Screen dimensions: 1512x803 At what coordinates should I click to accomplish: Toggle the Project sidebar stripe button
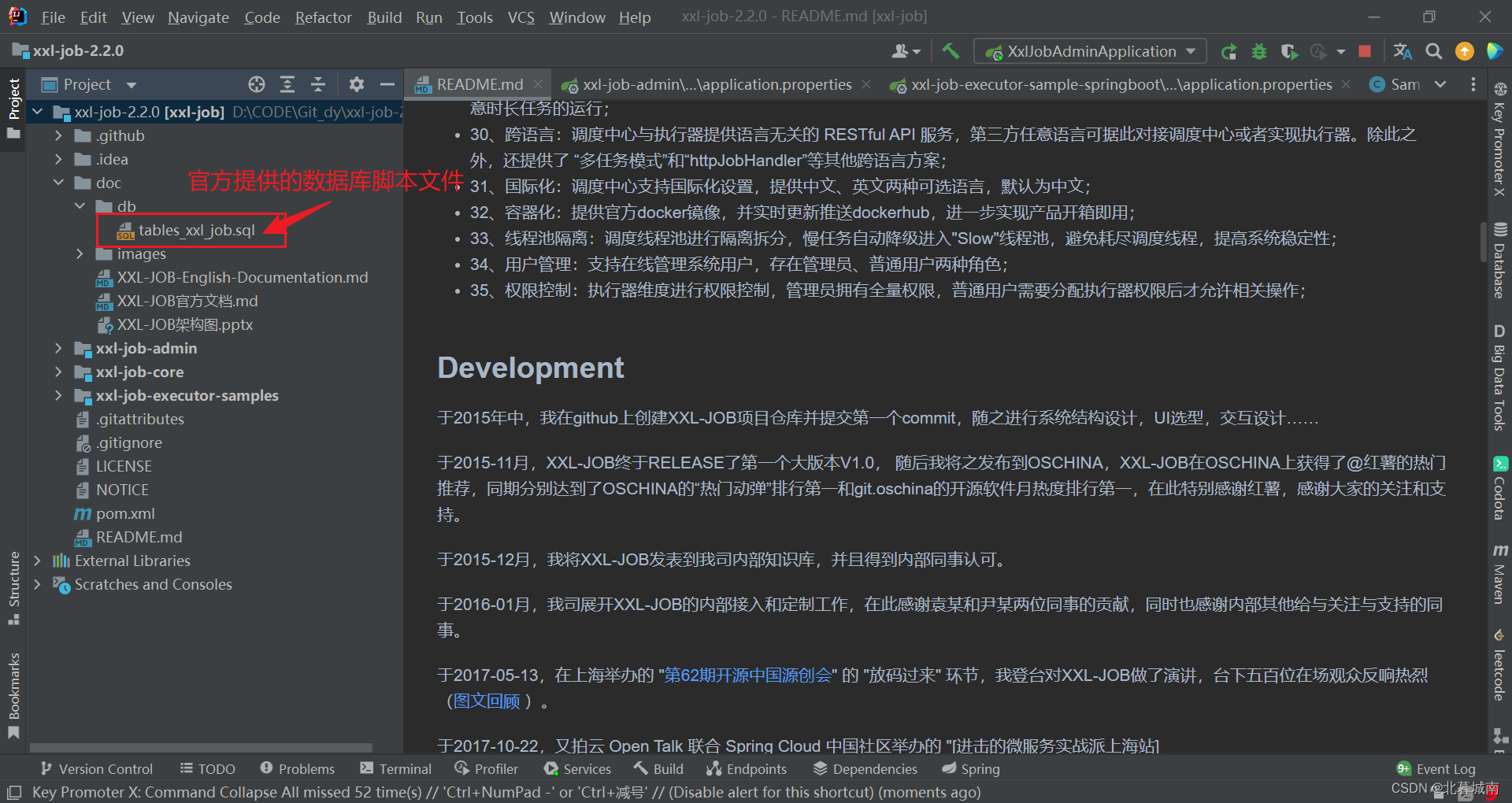13,108
